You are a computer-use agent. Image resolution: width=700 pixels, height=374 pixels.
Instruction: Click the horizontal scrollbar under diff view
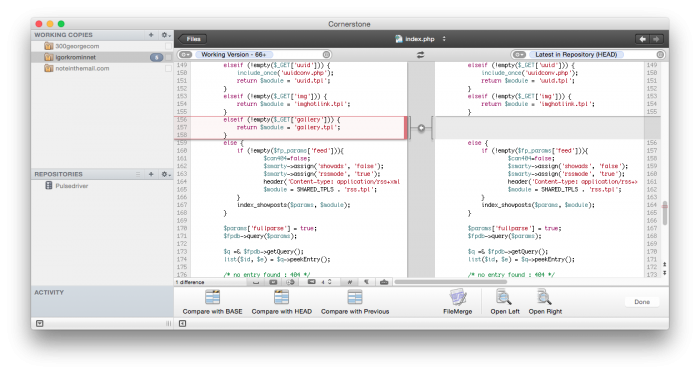click(451, 282)
